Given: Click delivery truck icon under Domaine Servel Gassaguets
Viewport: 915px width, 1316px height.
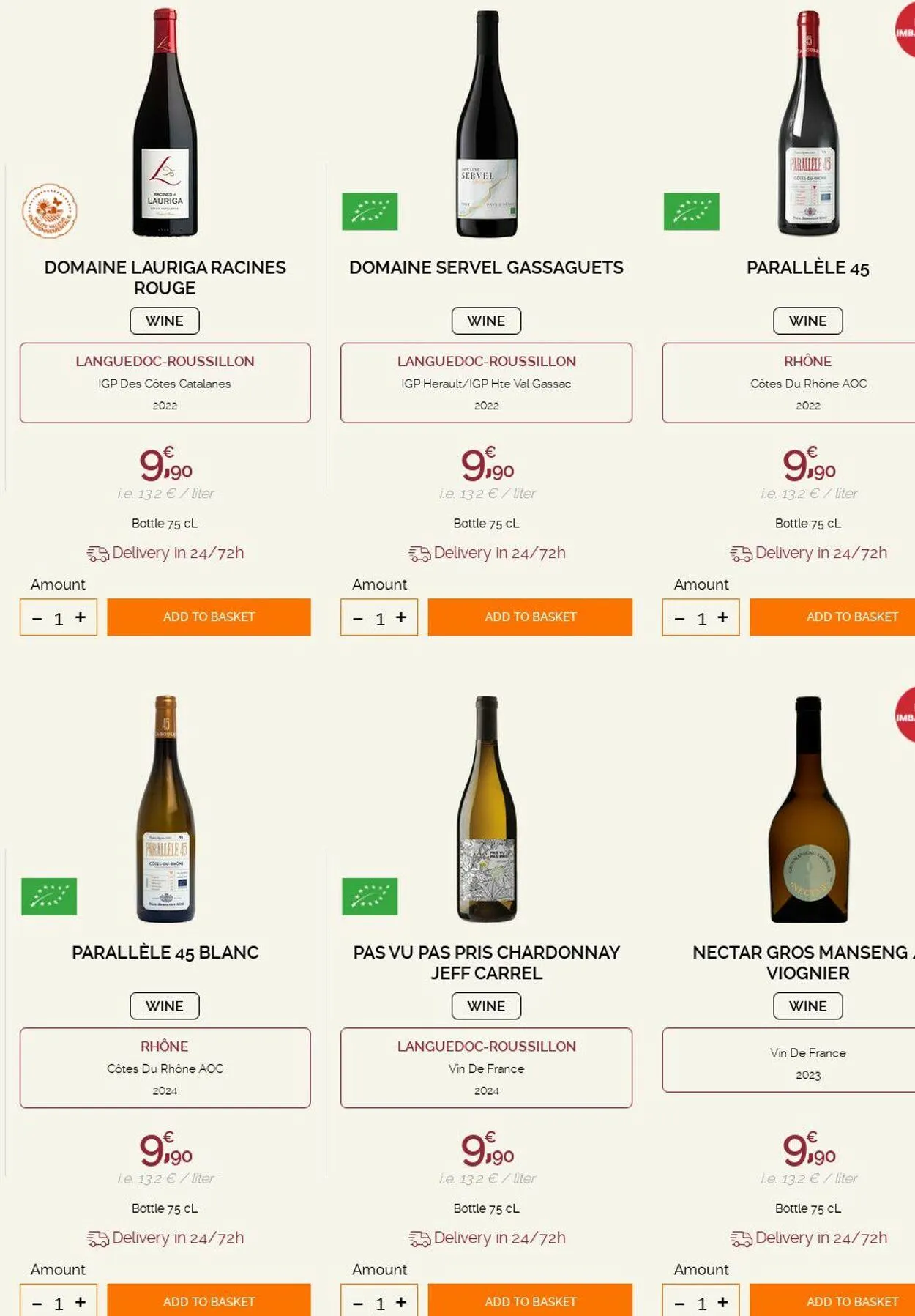Looking at the screenshot, I should pos(419,554).
